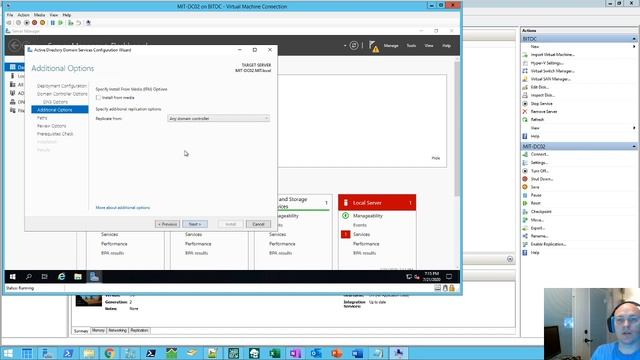Image resolution: width=640 pixels, height=360 pixels.
Task: Click the Reset VM toolbar icon
Action: coord(60,23)
